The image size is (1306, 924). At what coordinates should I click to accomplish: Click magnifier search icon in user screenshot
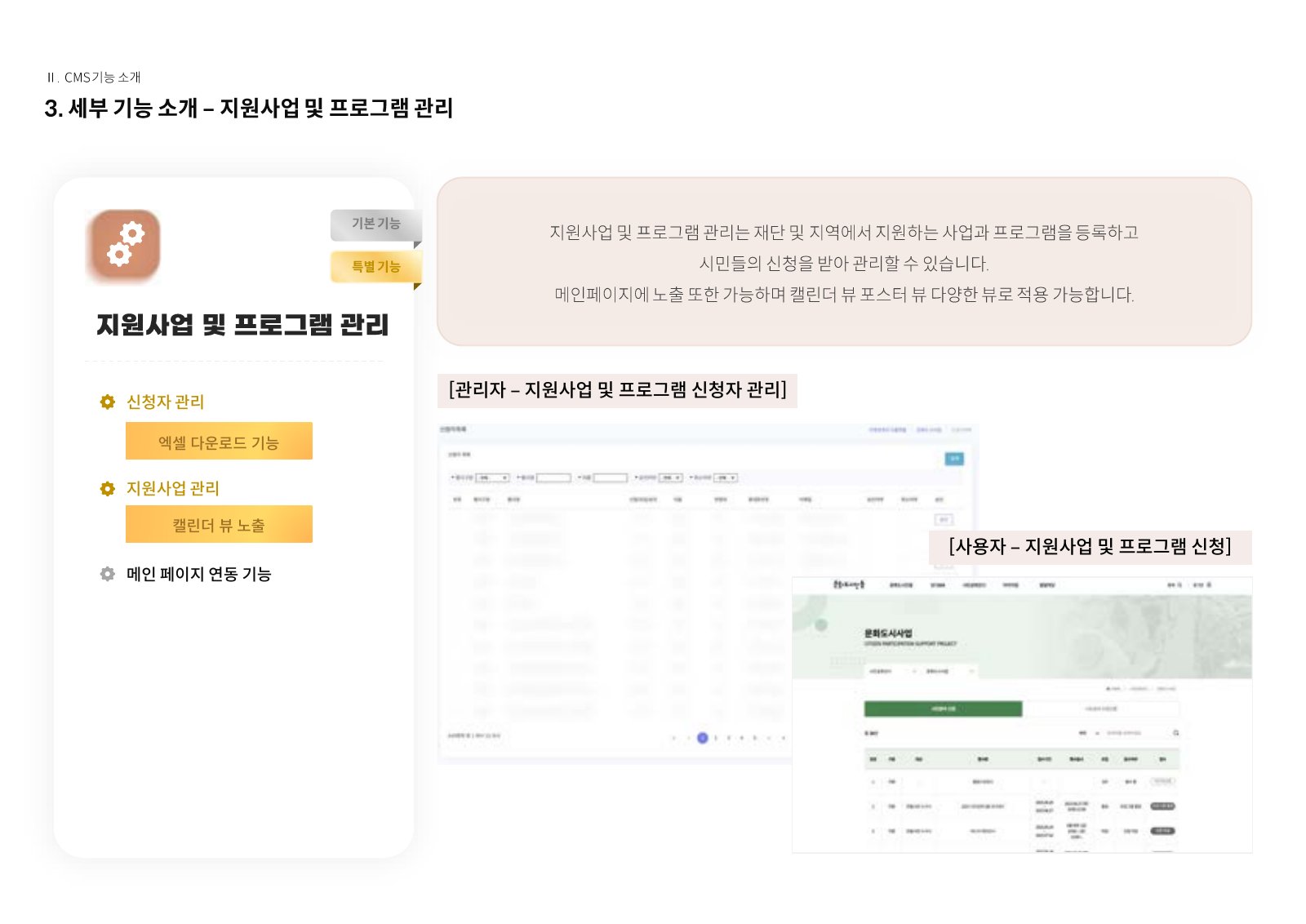pos(1176,733)
